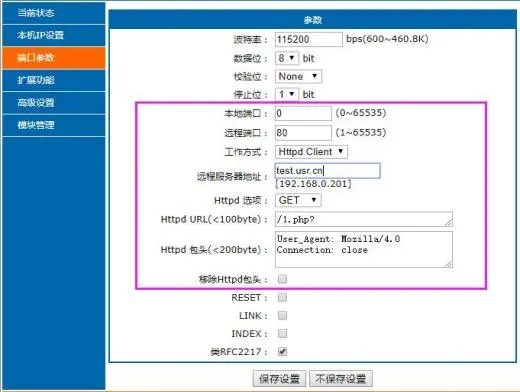Open the stop bits dropdown showing 1
Viewport: 520px width, 392px height.
pyautogui.click(x=287, y=94)
